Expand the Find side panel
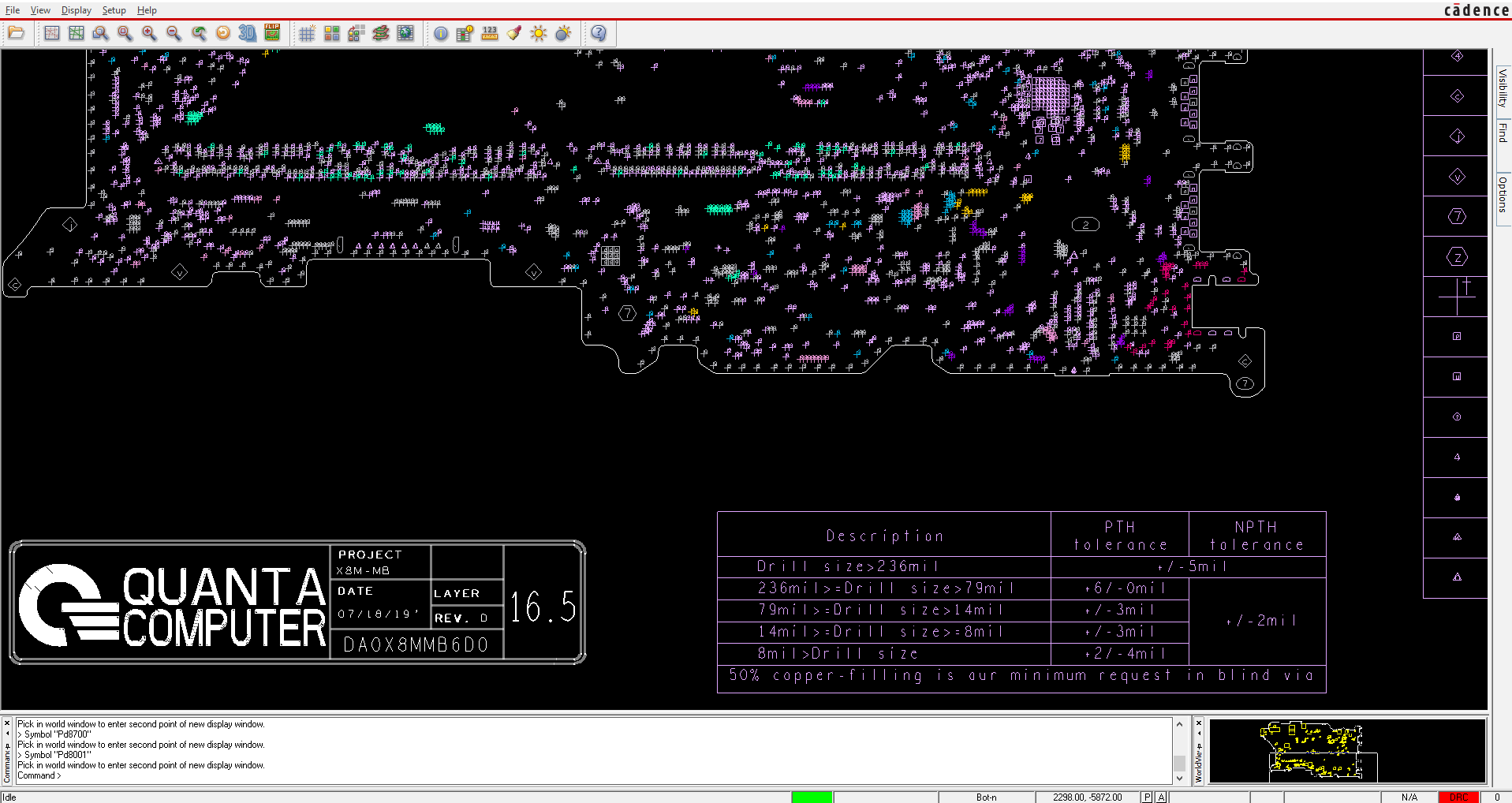This screenshot has width=1512, height=803. click(x=1503, y=133)
